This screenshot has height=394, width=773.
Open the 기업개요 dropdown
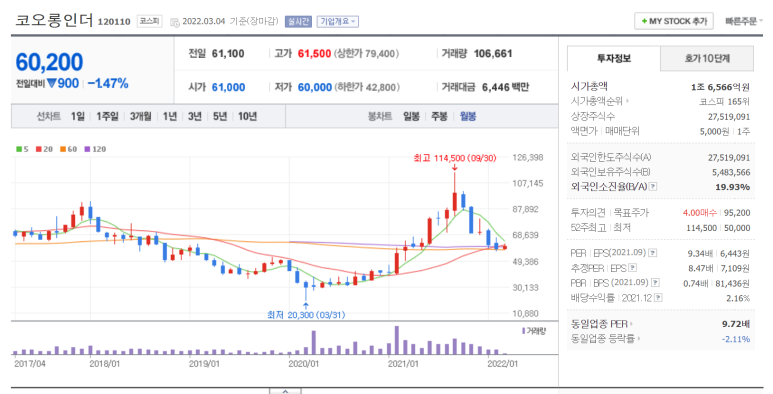click(x=338, y=22)
